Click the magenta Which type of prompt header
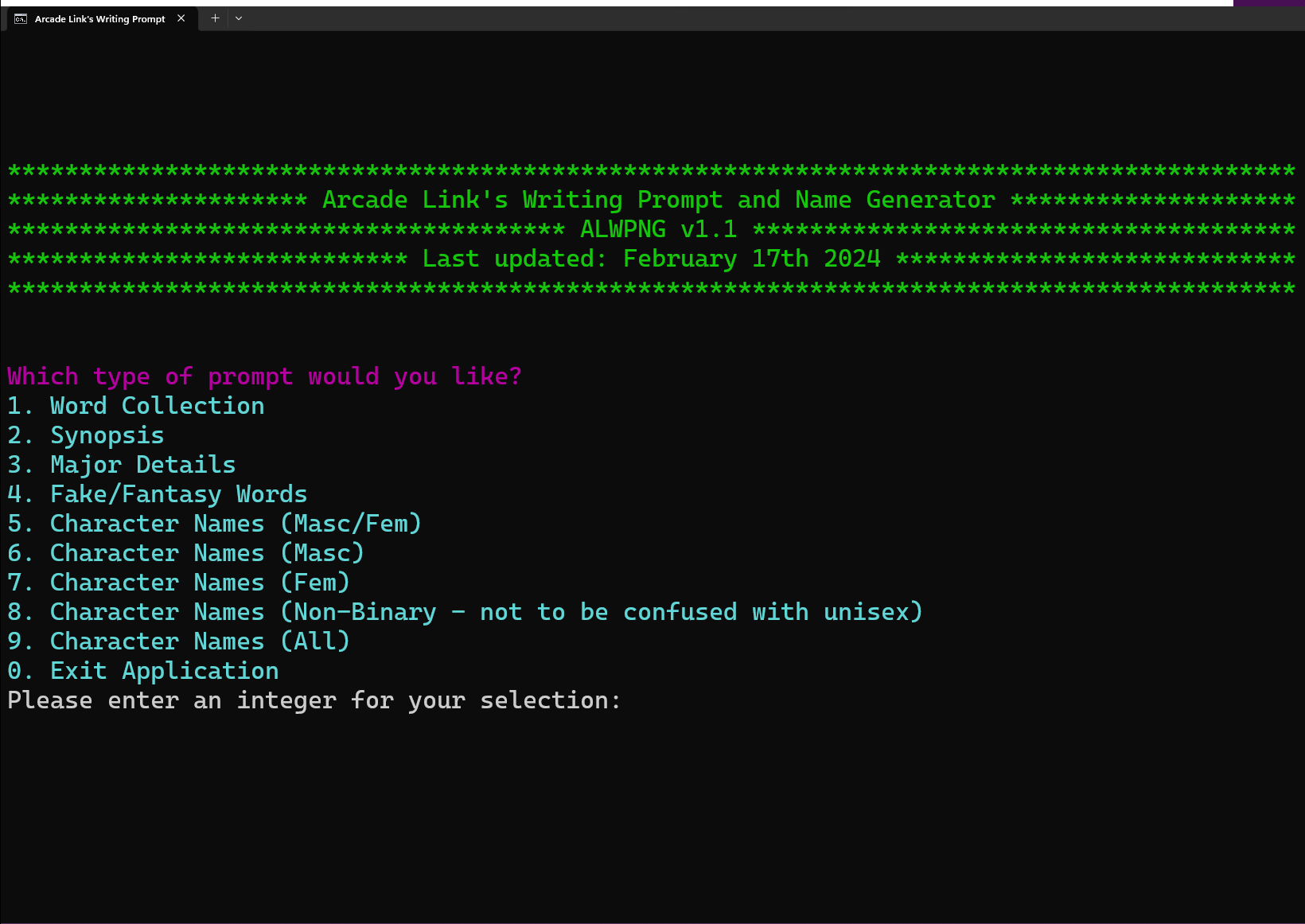This screenshot has height=924, width=1305. pos(264,376)
